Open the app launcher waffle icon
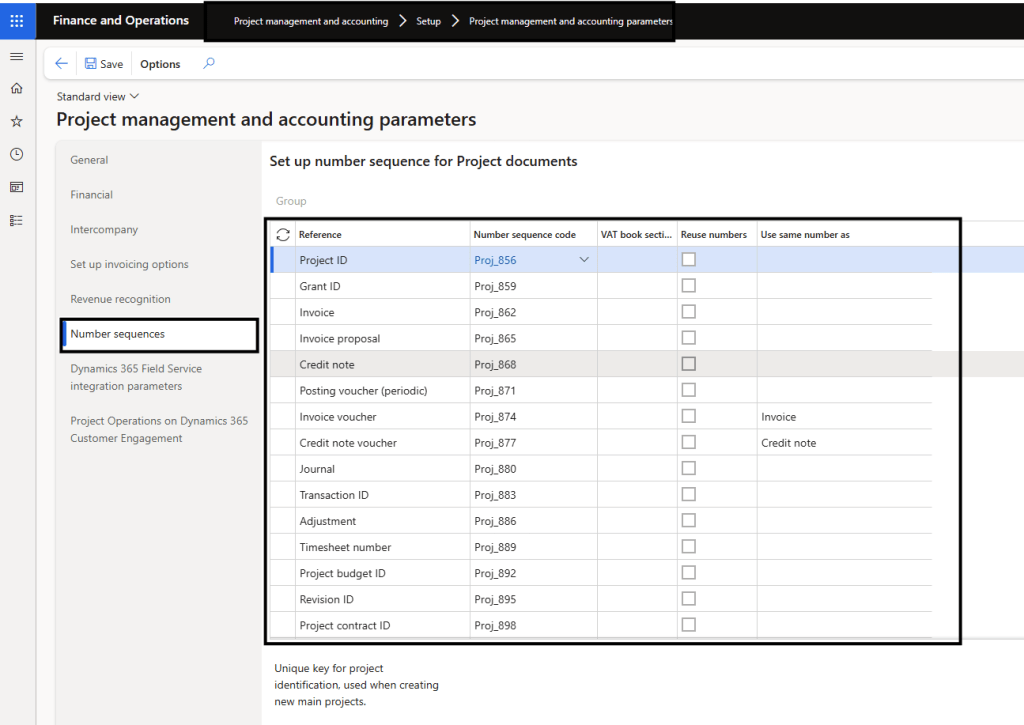Viewport: 1024px width, 725px height. (17, 20)
